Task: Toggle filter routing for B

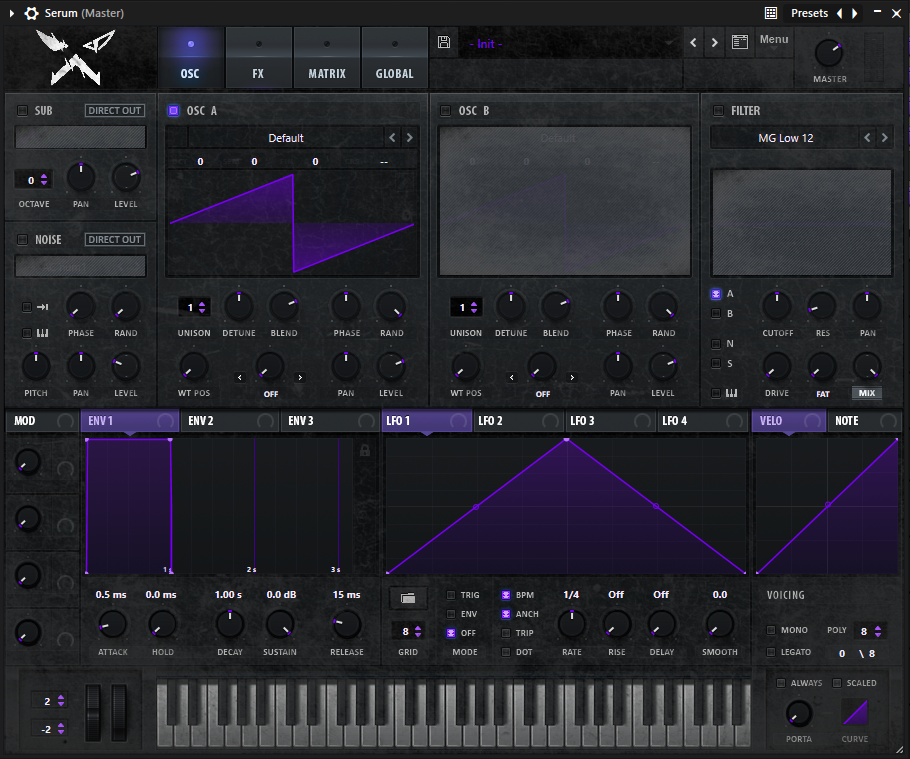Action: [716, 313]
